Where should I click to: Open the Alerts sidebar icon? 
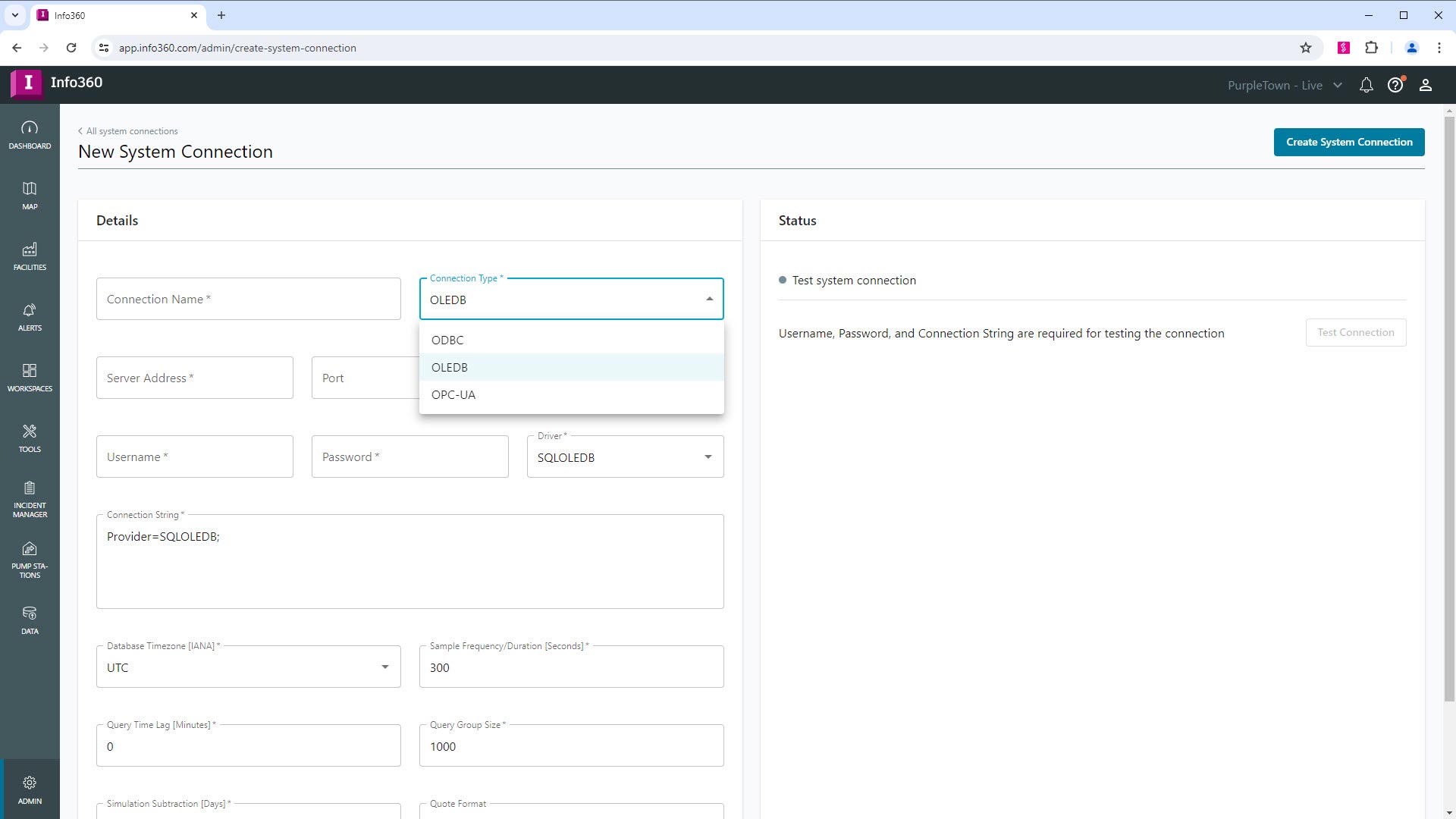click(30, 317)
